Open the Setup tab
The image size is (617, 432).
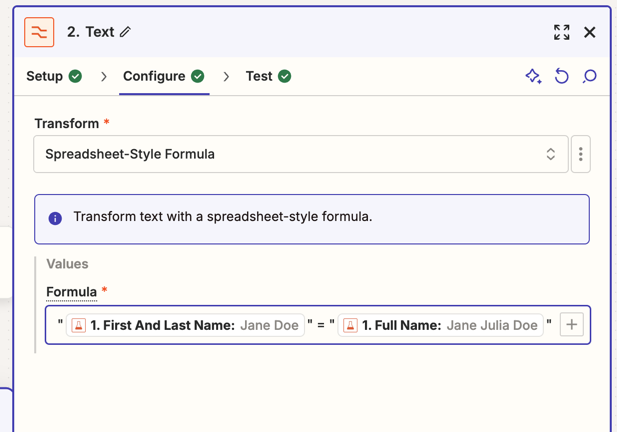(45, 76)
